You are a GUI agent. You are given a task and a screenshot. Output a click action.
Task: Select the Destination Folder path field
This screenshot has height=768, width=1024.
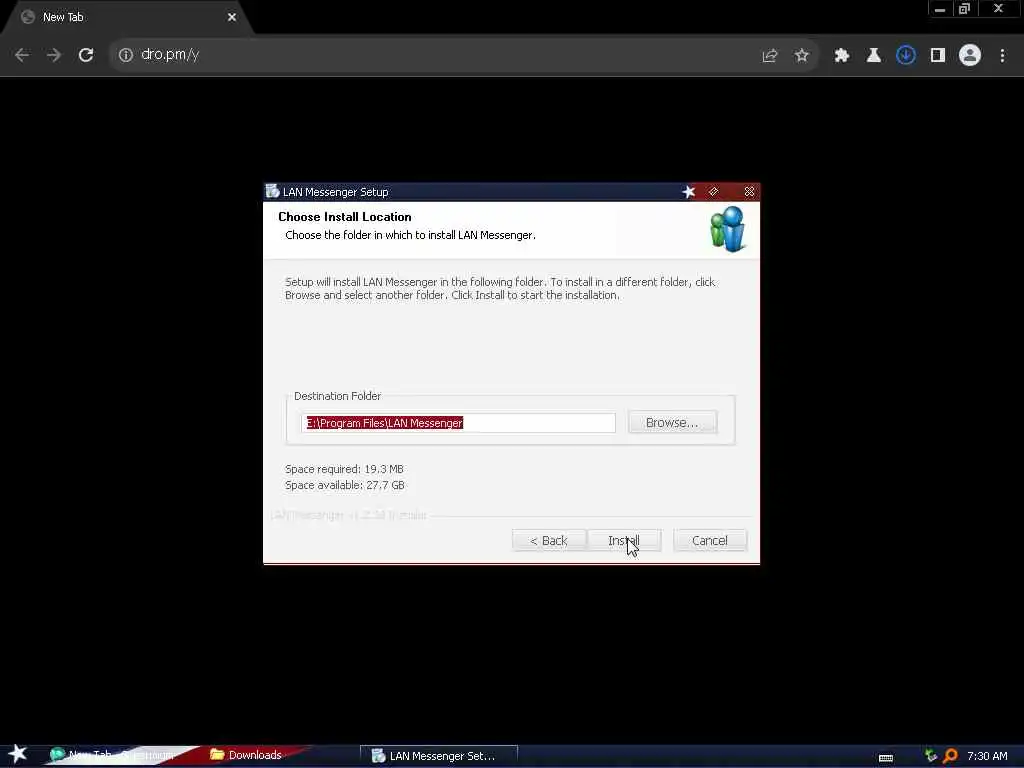pos(458,423)
